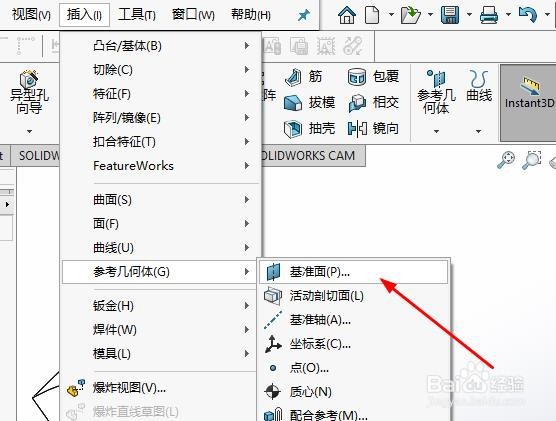This screenshot has width=556, height=421.
Task: Click the Save floppy disk icon
Action: [x=450, y=15]
